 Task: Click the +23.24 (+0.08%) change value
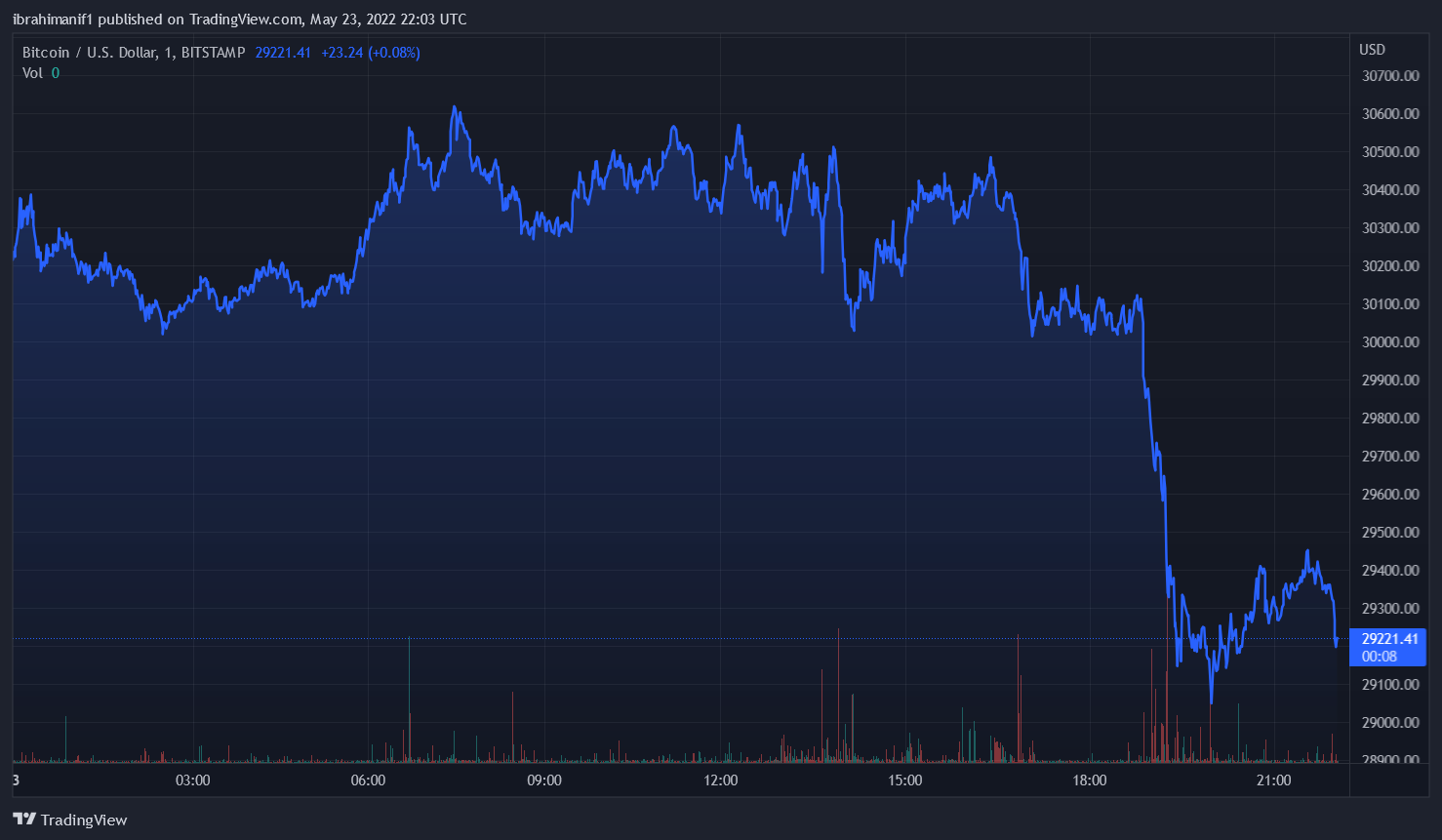[370, 53]
